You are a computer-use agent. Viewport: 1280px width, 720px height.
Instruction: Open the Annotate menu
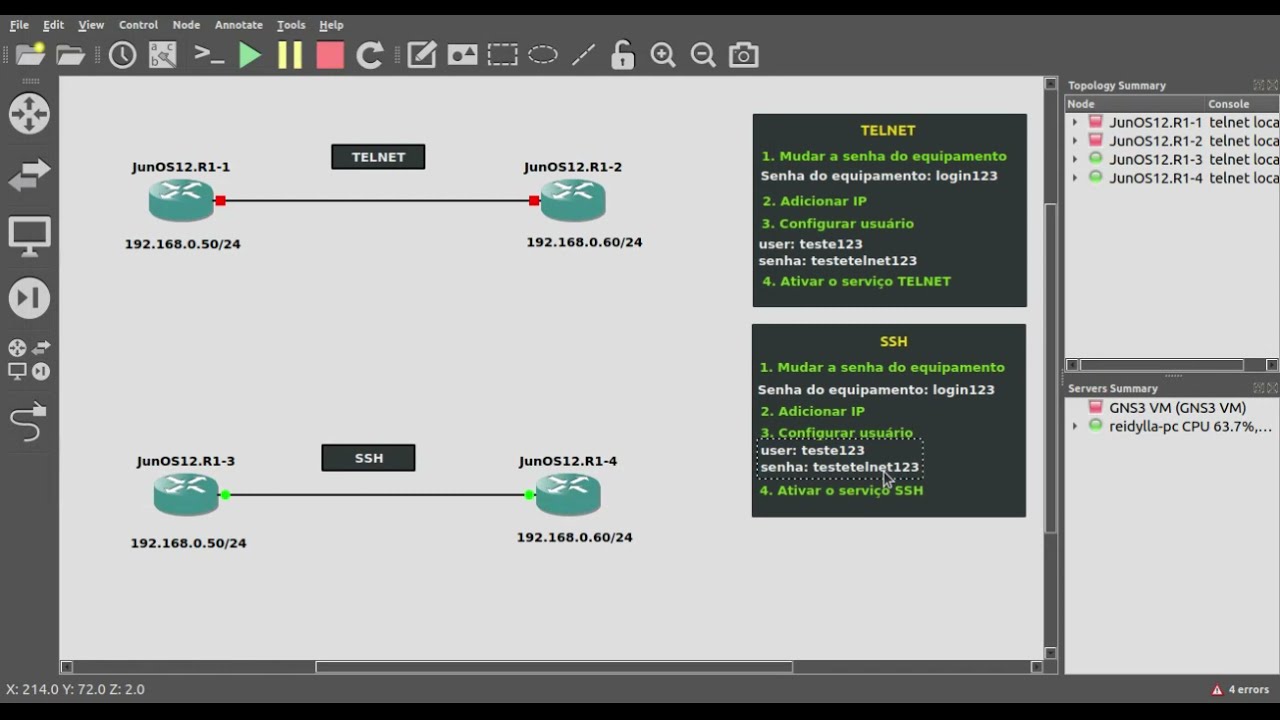click(239, 25)
